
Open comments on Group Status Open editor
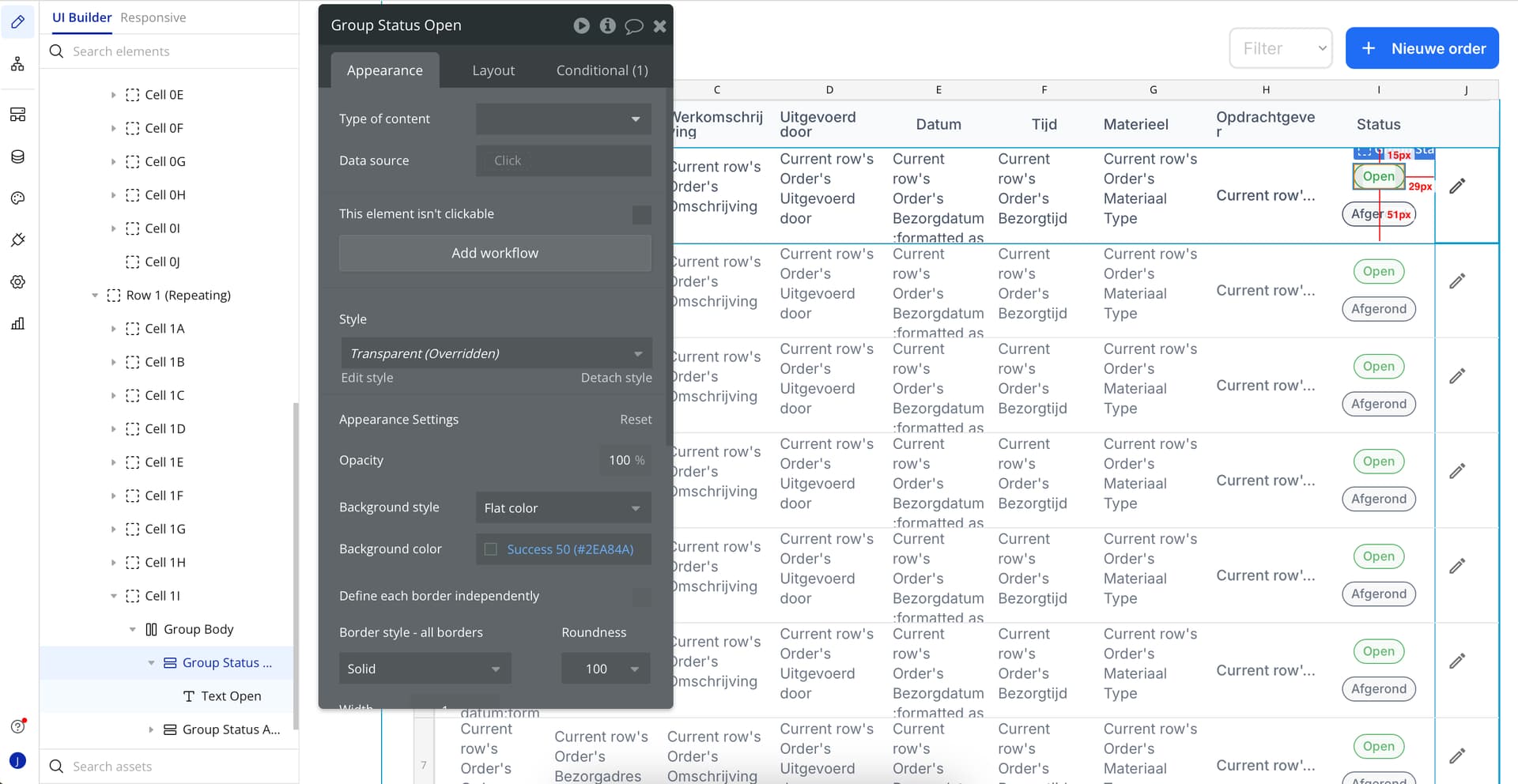click(634, 25)
